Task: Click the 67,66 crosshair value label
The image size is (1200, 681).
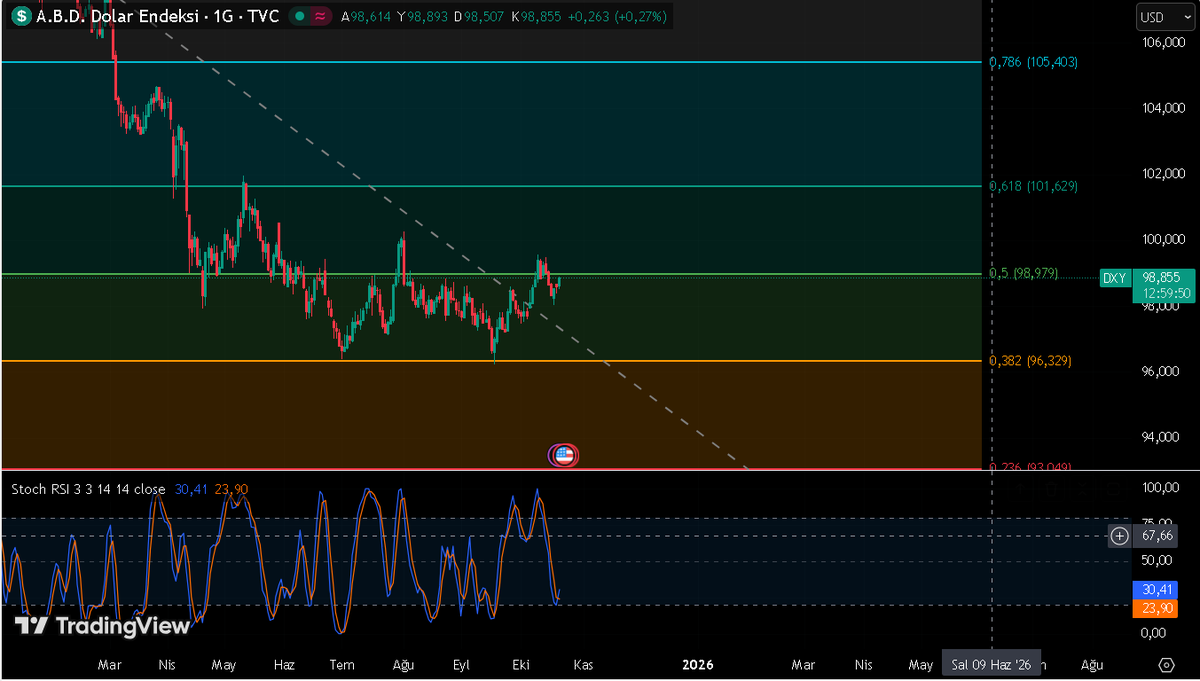Action: [x=1155, y=537]
